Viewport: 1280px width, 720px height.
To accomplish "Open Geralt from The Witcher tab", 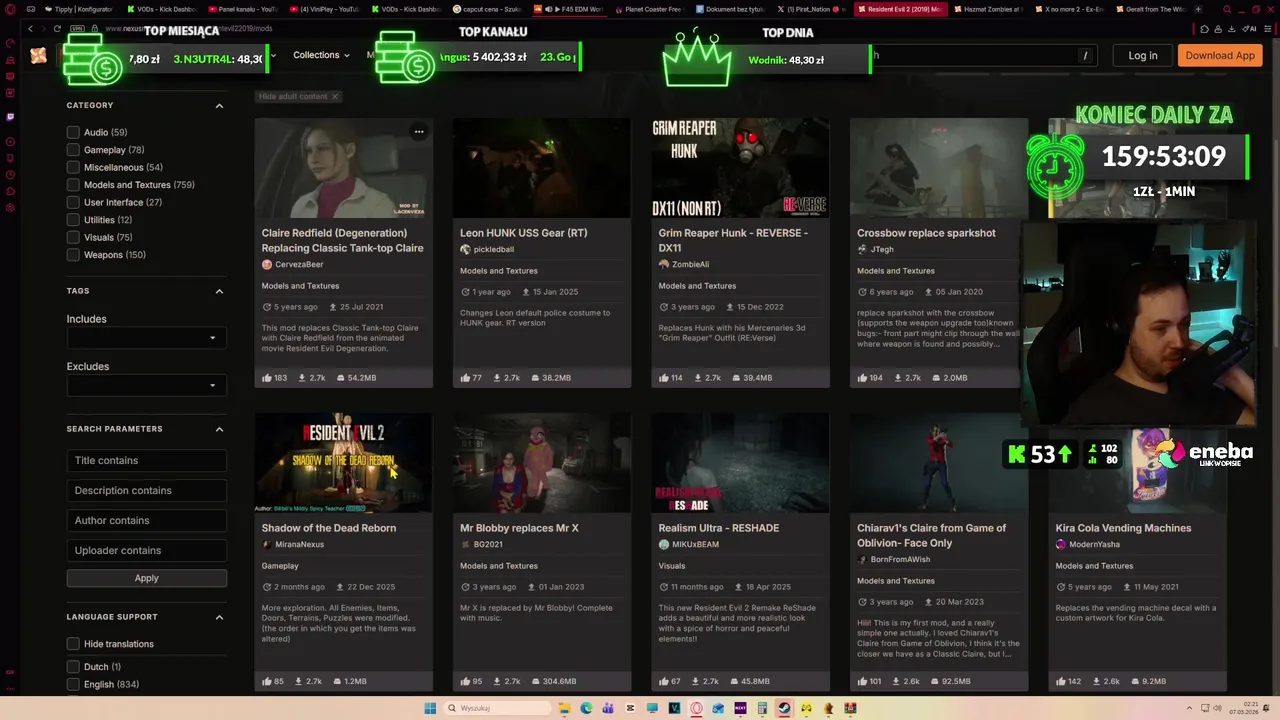I will coord(1153,9).
